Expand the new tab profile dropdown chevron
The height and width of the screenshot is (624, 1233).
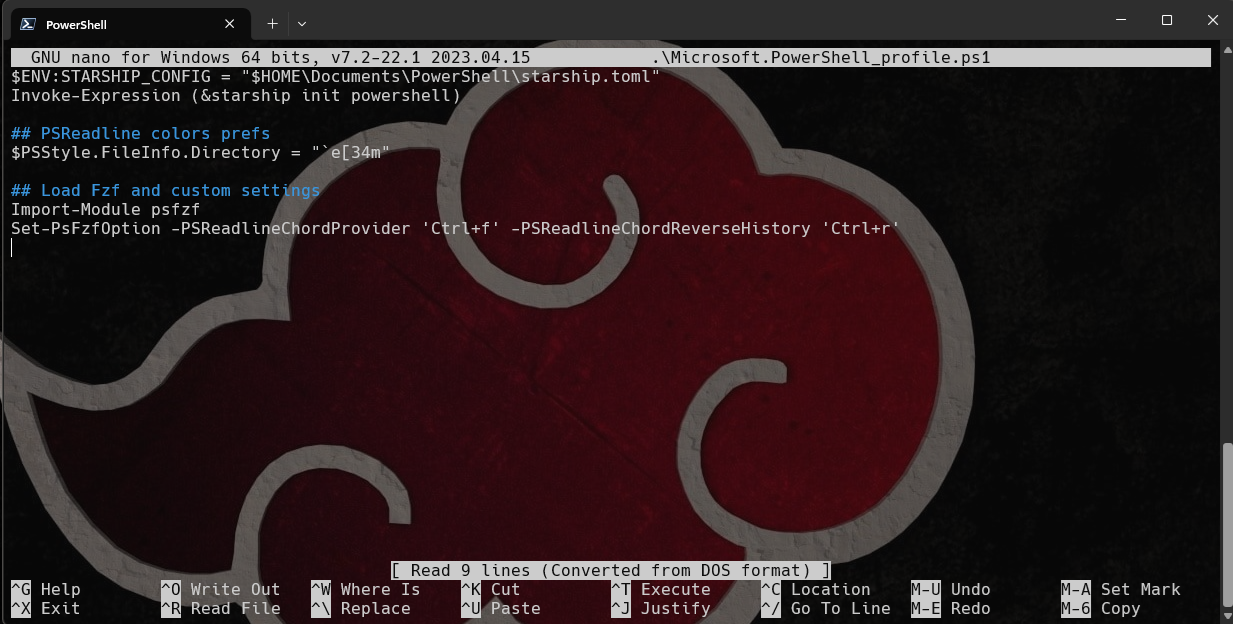coord(302,23)
